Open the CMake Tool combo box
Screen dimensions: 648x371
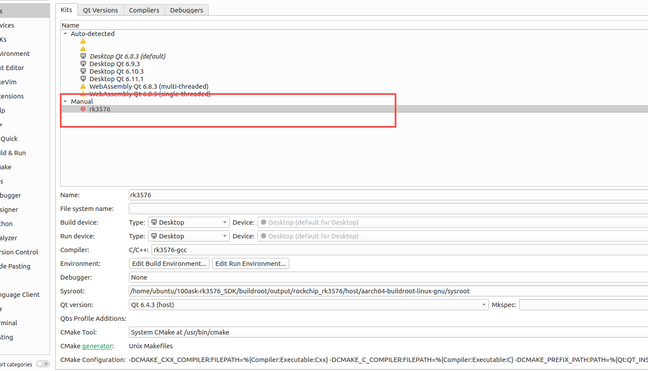(x=388, y=332)
